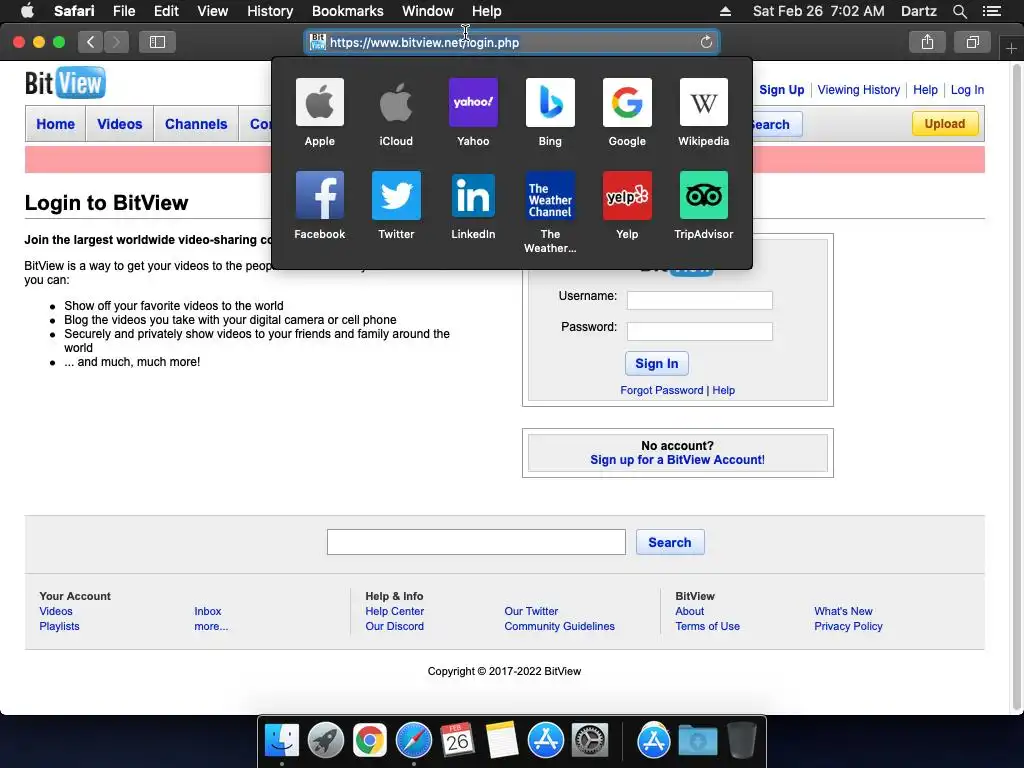Focus the Password field

coord(699,331)
